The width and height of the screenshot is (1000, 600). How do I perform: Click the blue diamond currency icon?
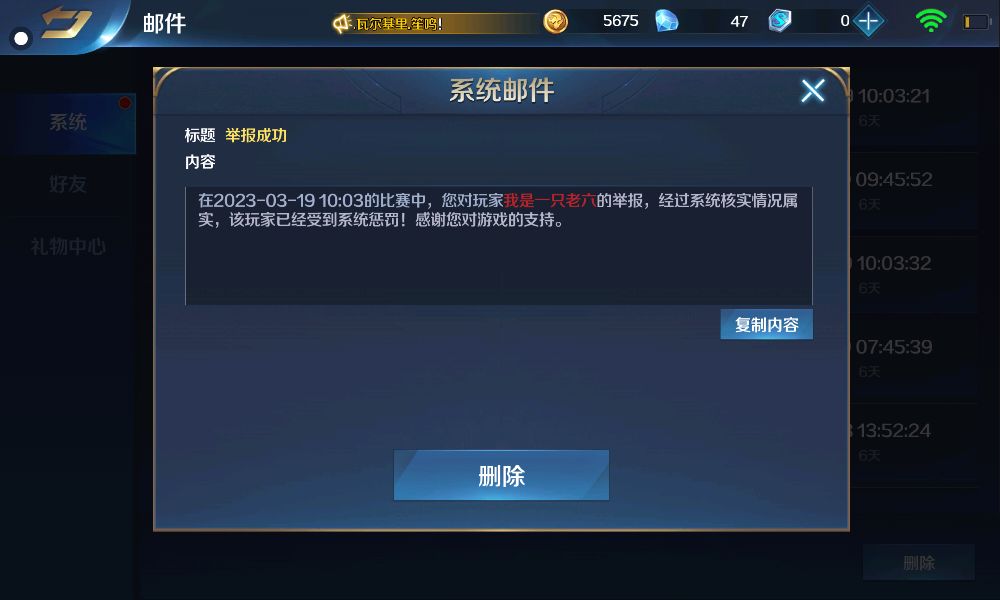tap(667, 21)
